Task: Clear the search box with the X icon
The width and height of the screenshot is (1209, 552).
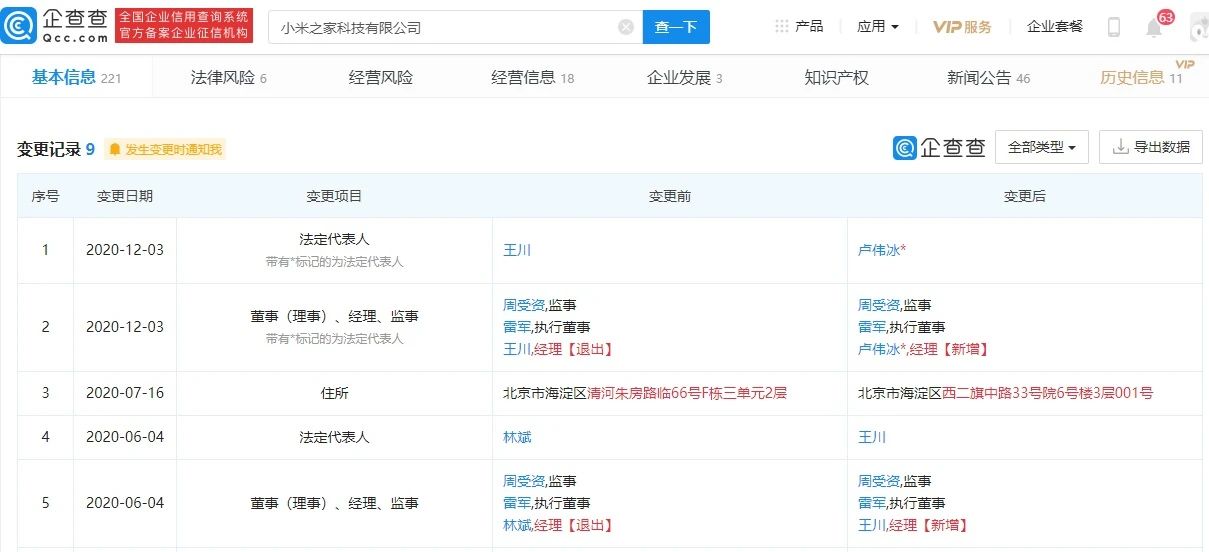Action: tap(626, 27)
